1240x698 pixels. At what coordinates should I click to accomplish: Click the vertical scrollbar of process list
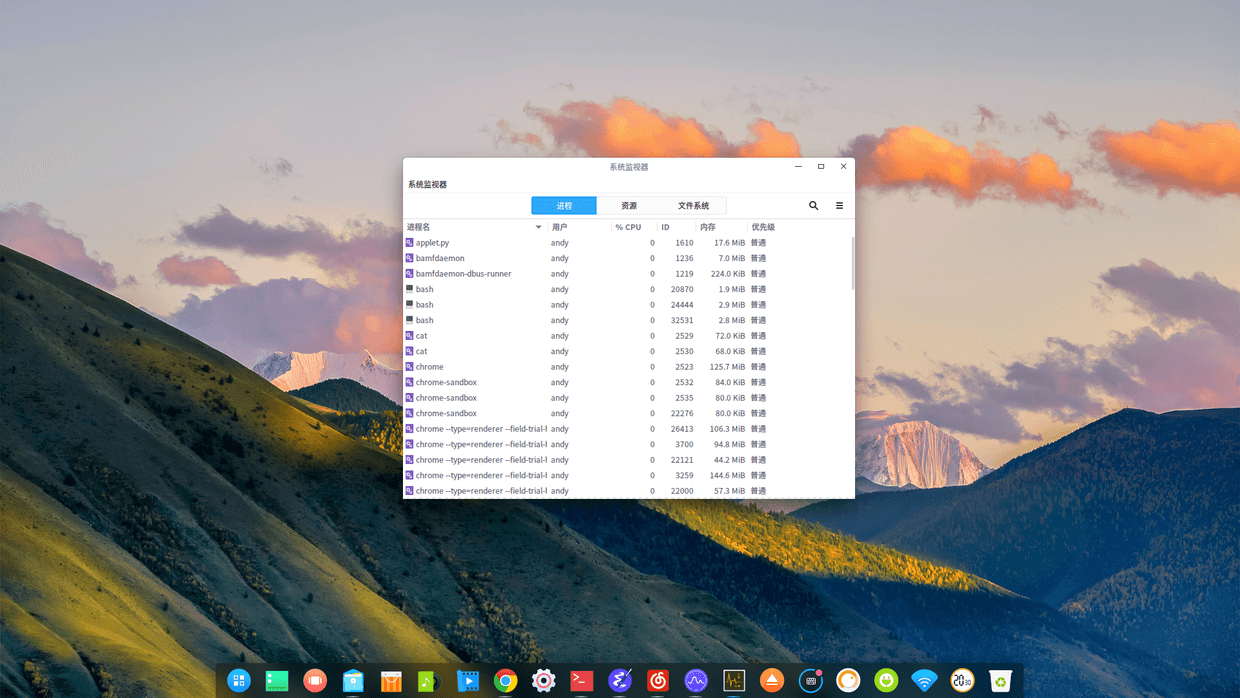[853, 264]
